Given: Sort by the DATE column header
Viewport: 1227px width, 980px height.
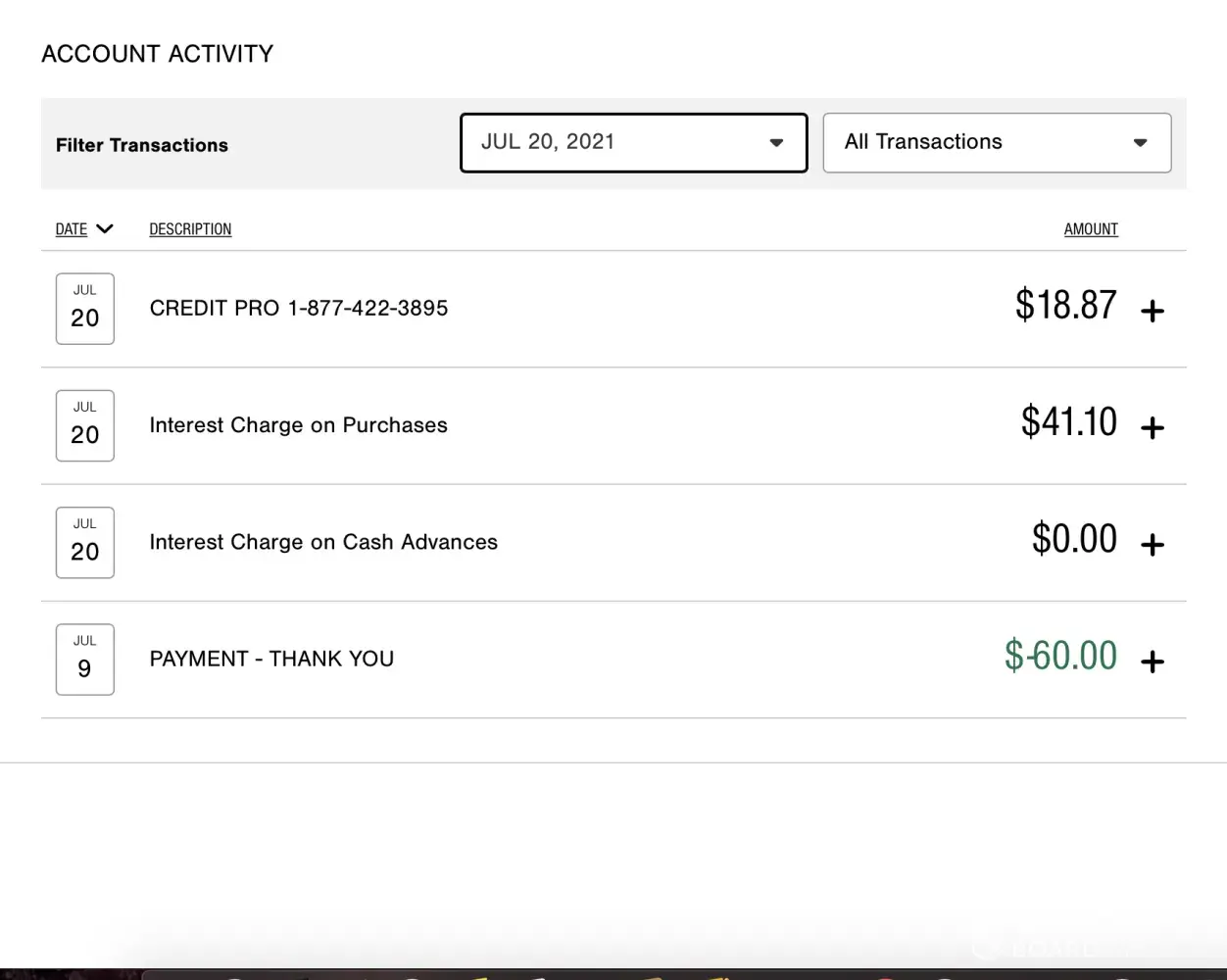Looking at the screenshot, I should (x=72, y=229).
